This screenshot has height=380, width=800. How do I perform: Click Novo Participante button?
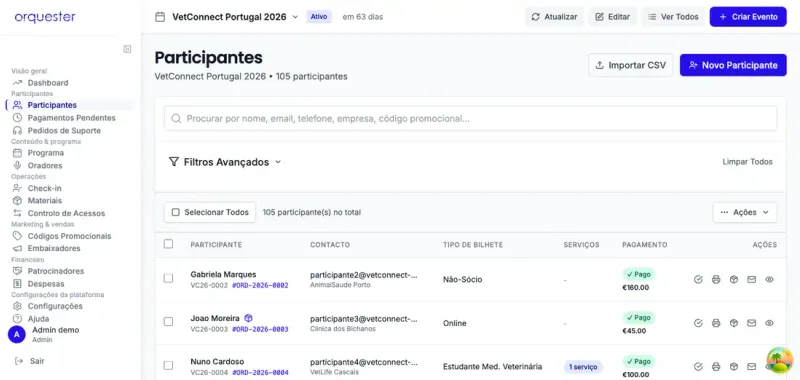[733, 65]
